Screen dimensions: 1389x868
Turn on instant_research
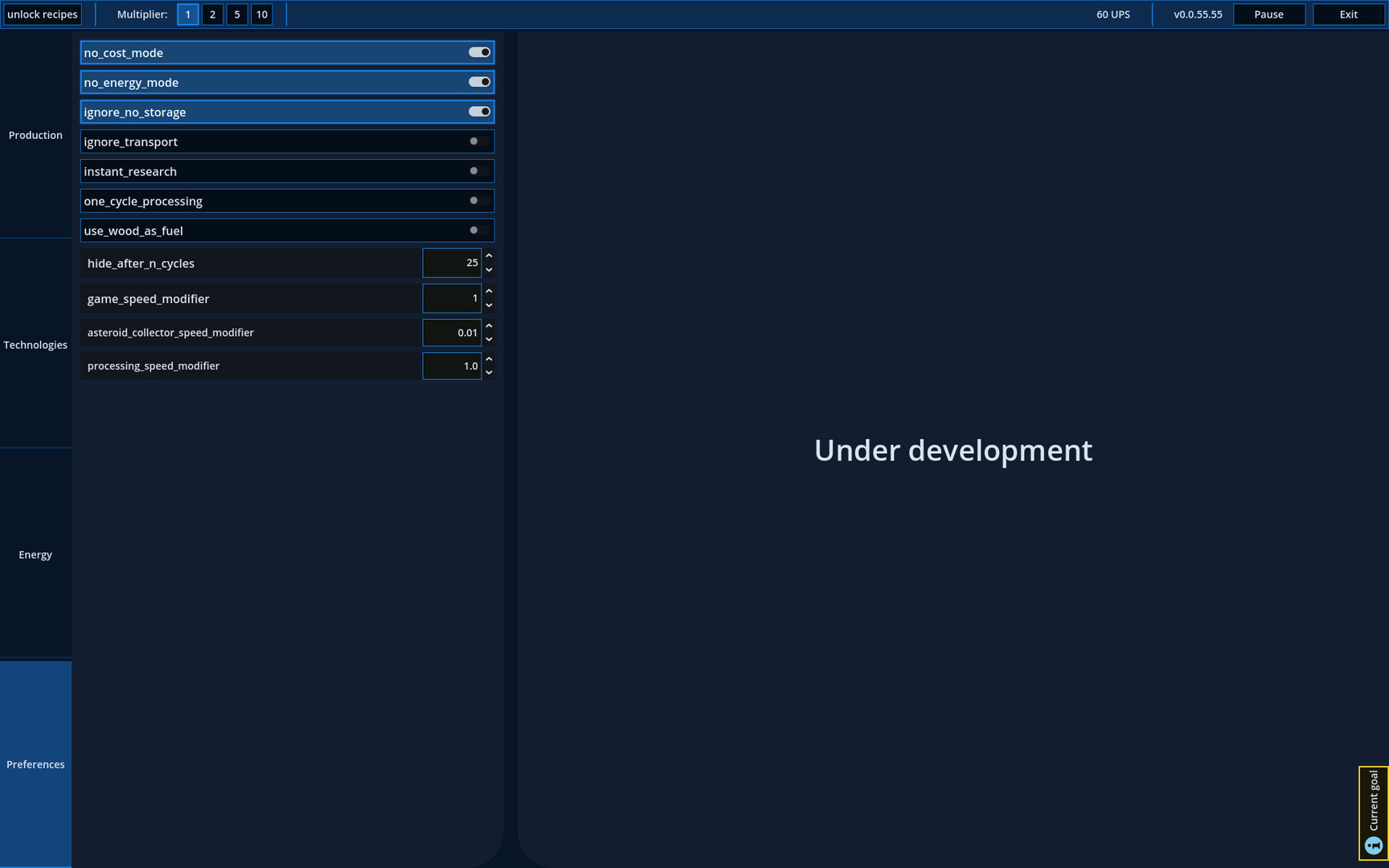click(474, 170)
